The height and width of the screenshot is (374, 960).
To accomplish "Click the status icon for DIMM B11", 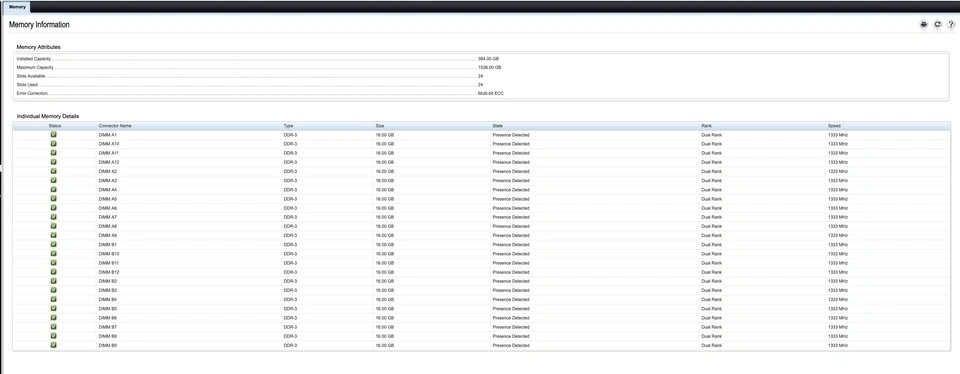I will tap(54, 263).
